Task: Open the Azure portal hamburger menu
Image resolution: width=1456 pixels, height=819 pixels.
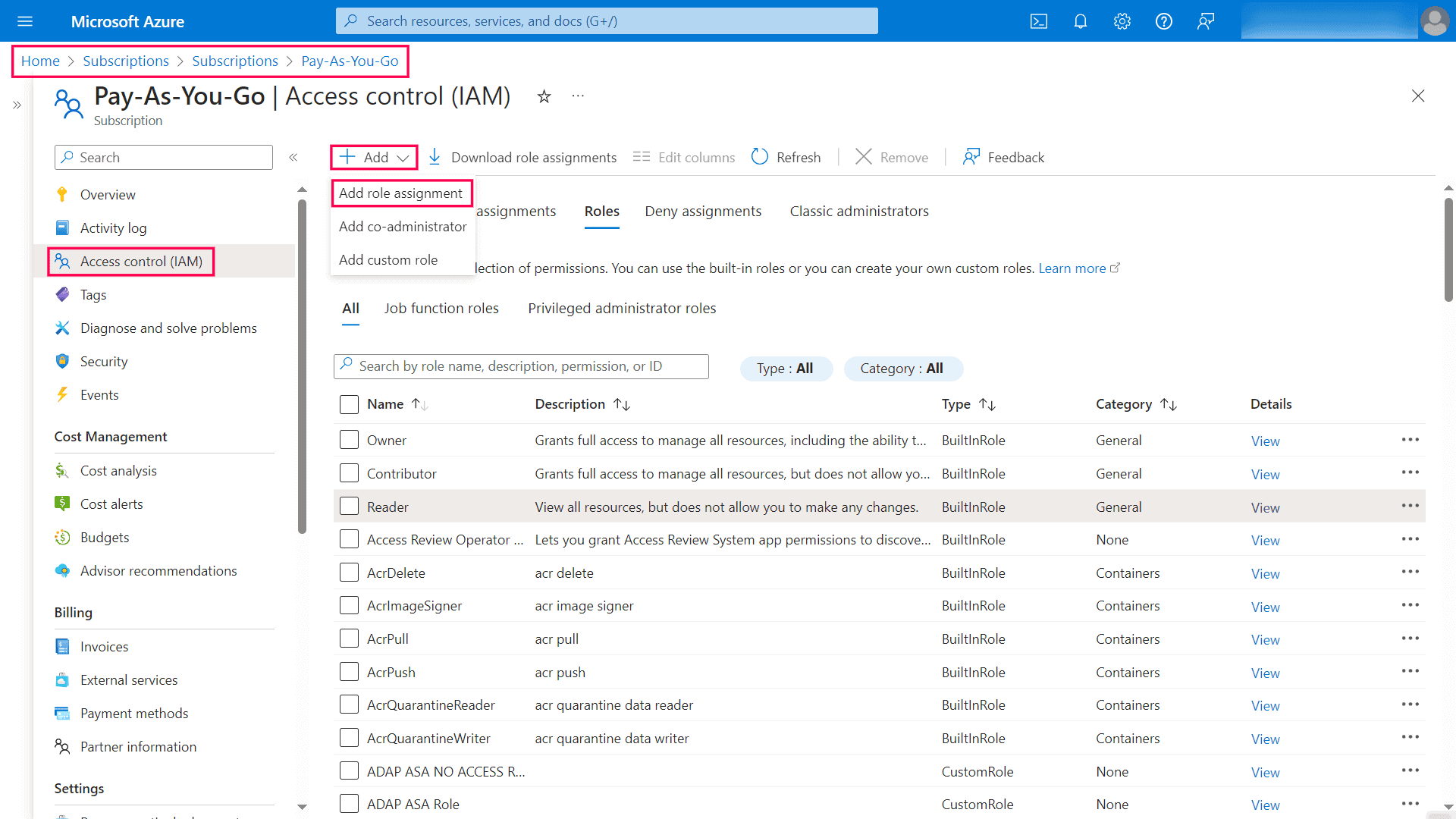Action: pos(25,20)
